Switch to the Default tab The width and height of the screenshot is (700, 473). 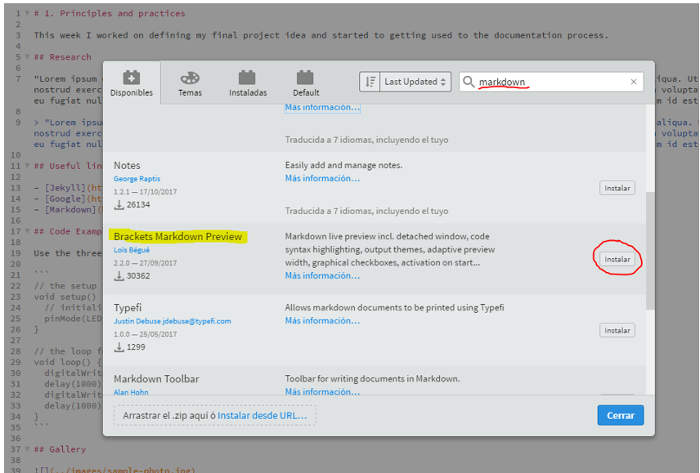pyautogui.click(x=306, y=83)
